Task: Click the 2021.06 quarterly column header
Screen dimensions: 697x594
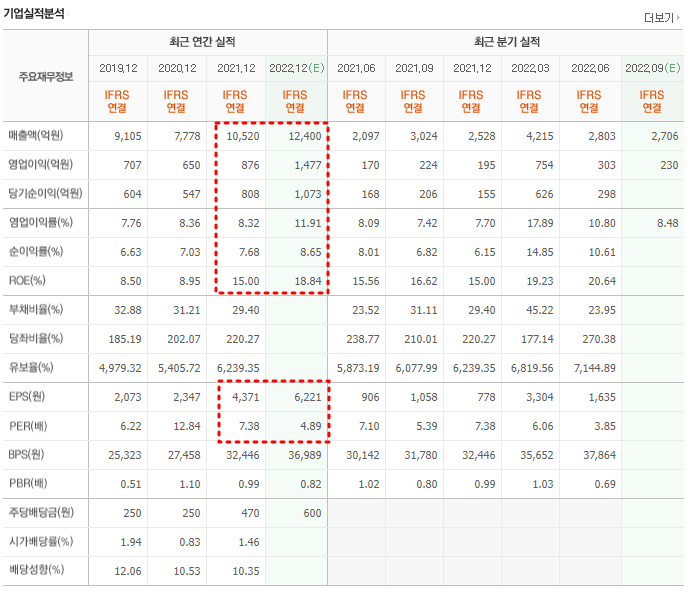Action: coord(356,68)
